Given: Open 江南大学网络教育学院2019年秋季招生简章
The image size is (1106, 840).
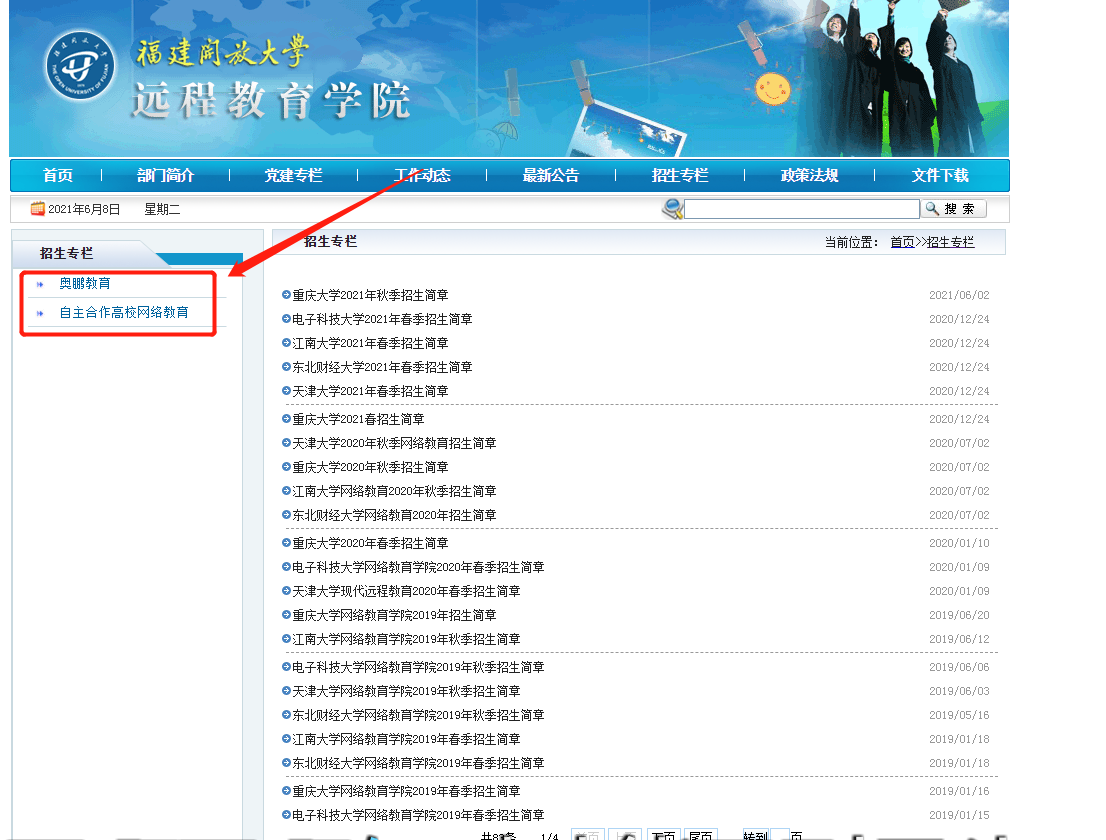Looking at the screenshot, I should pyautogui.click(x=406, y=639).
